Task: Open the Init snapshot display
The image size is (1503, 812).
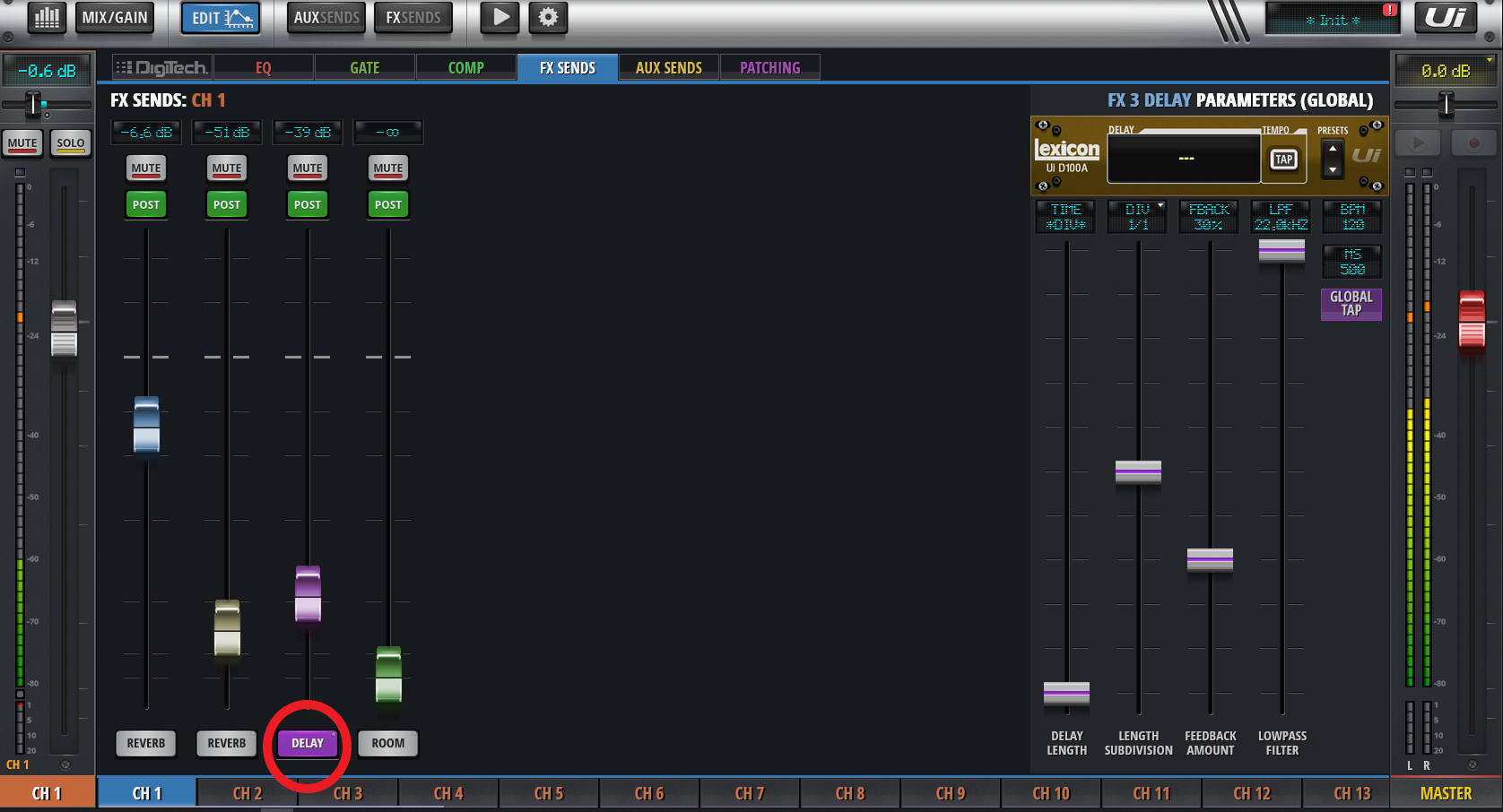Action: (1333, 20)
